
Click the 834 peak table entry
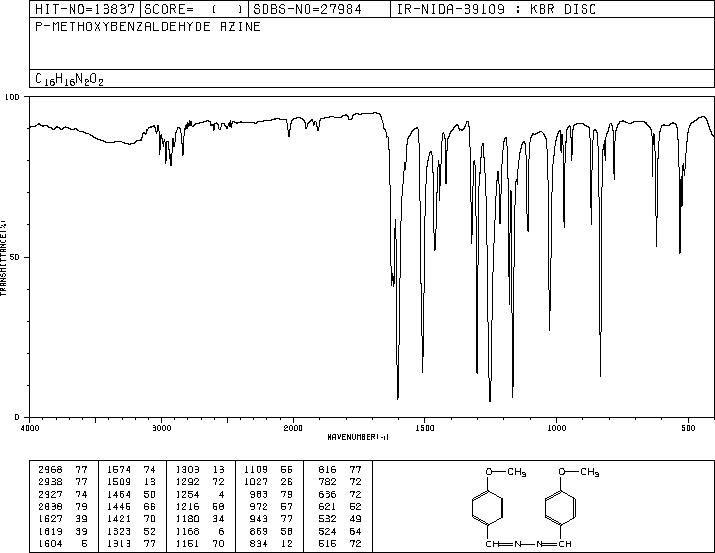point(340,544)
